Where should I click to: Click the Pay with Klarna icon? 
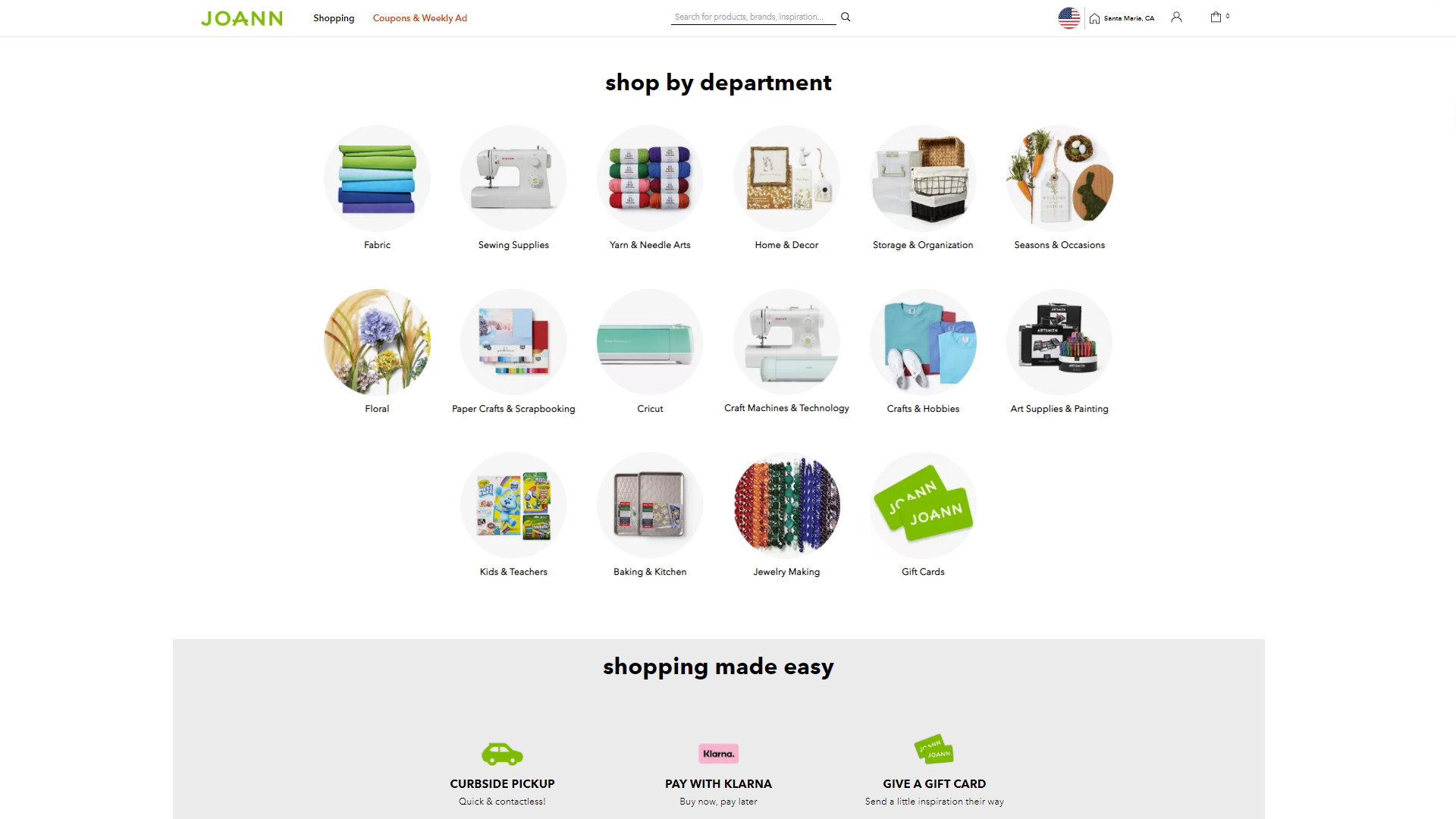(x=718, y=753)
